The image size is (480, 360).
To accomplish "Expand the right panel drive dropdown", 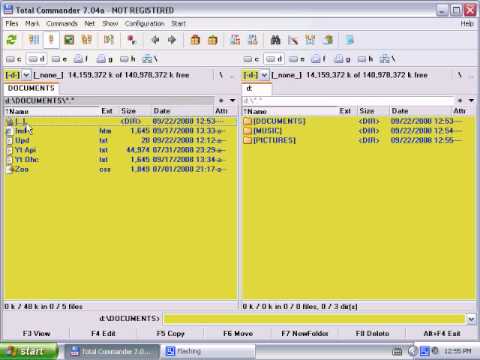I will (264, 75).
